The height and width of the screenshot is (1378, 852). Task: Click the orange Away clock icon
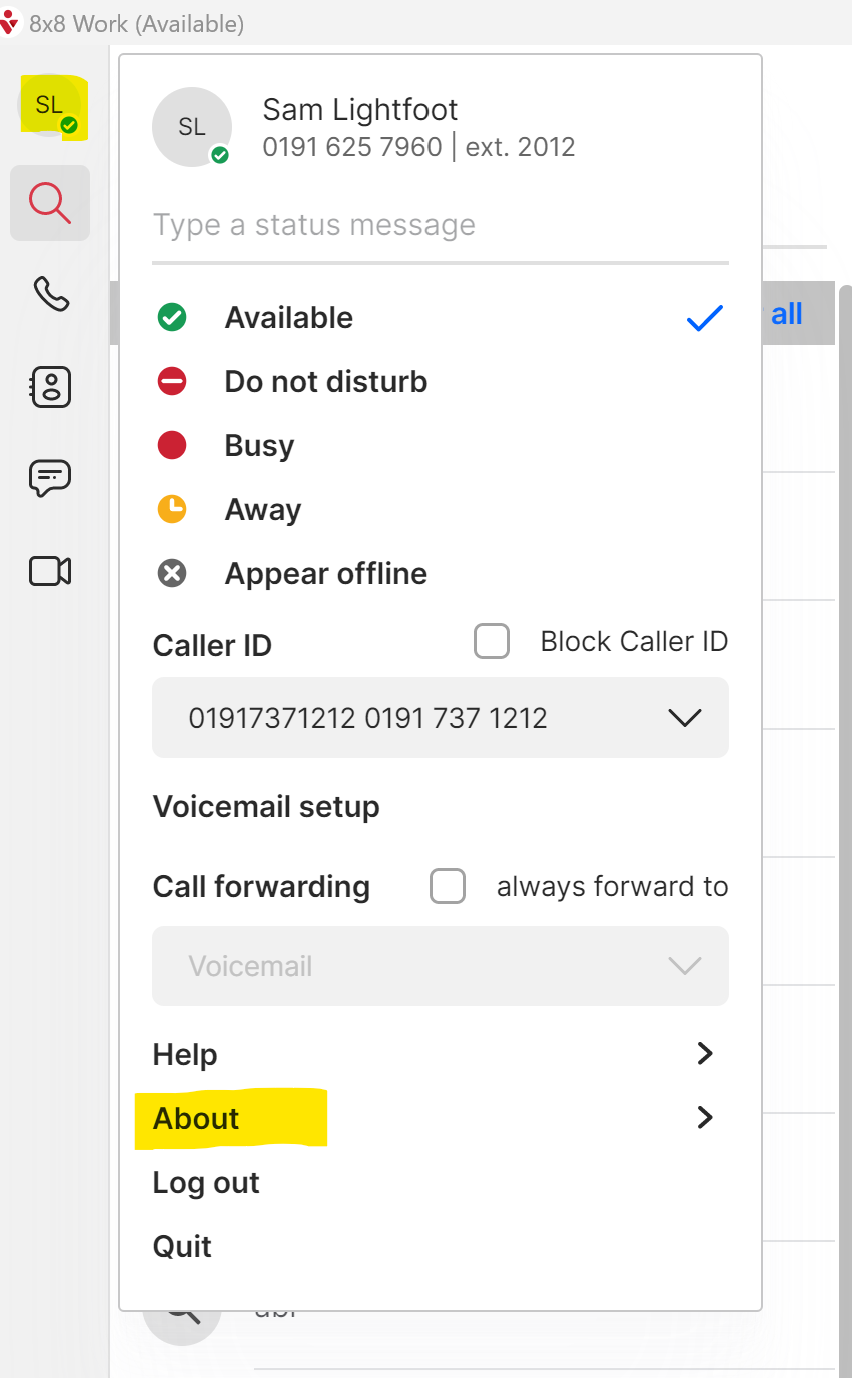[172, 510]
